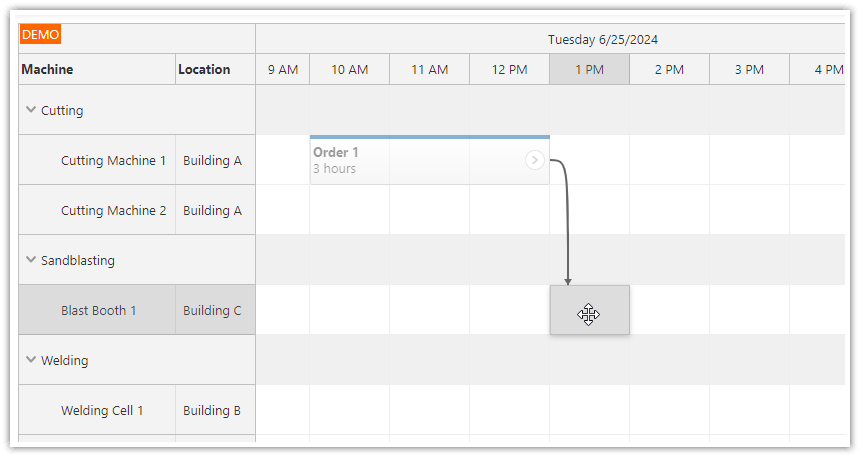
Task: Collapse the Sandblasting group
Action: point(31,260)
